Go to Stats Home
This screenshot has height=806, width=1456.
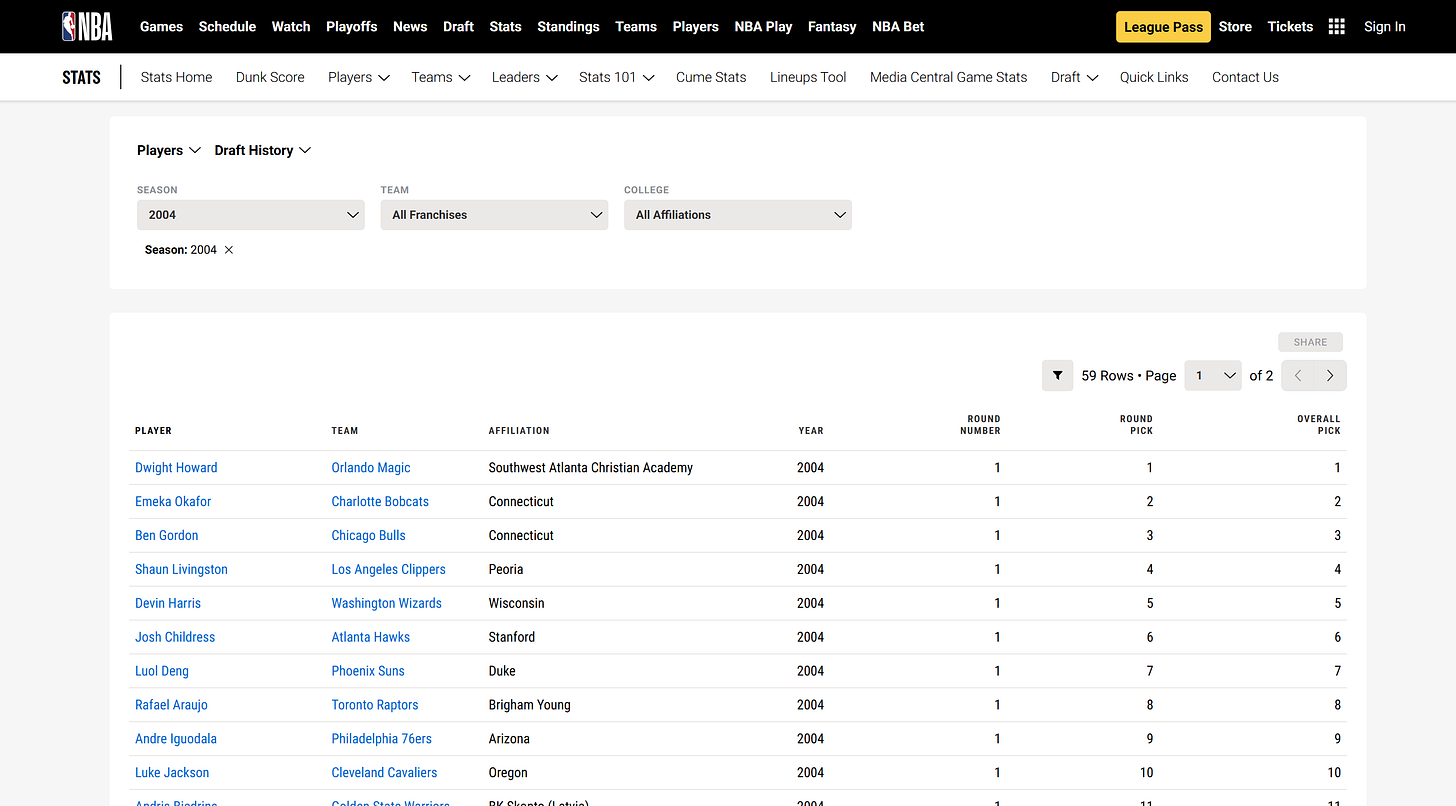pos(176,77)
